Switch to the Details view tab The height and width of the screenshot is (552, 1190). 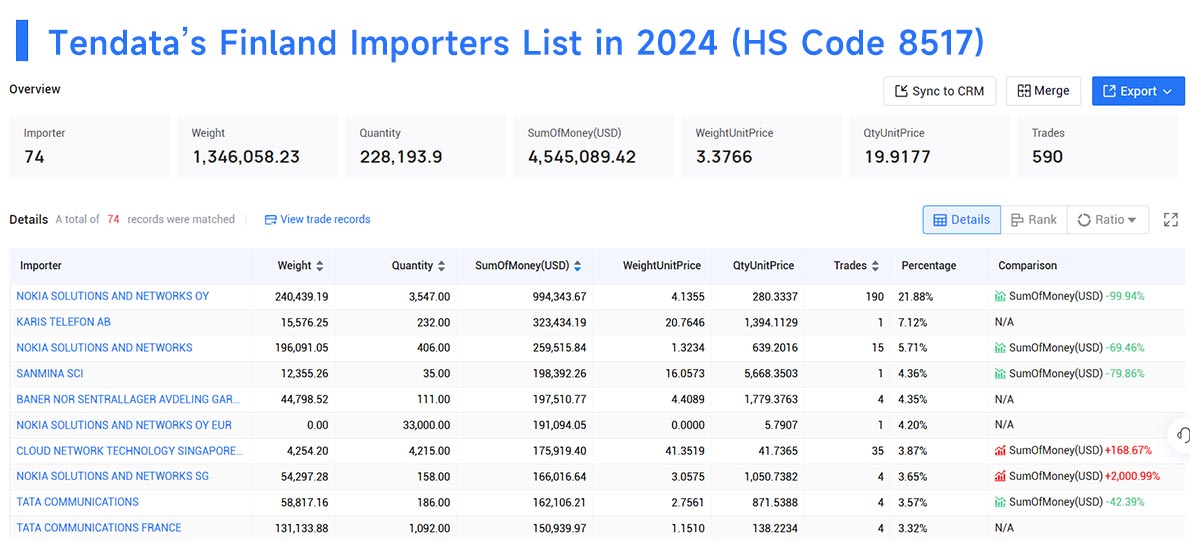(x=962, y=219)
